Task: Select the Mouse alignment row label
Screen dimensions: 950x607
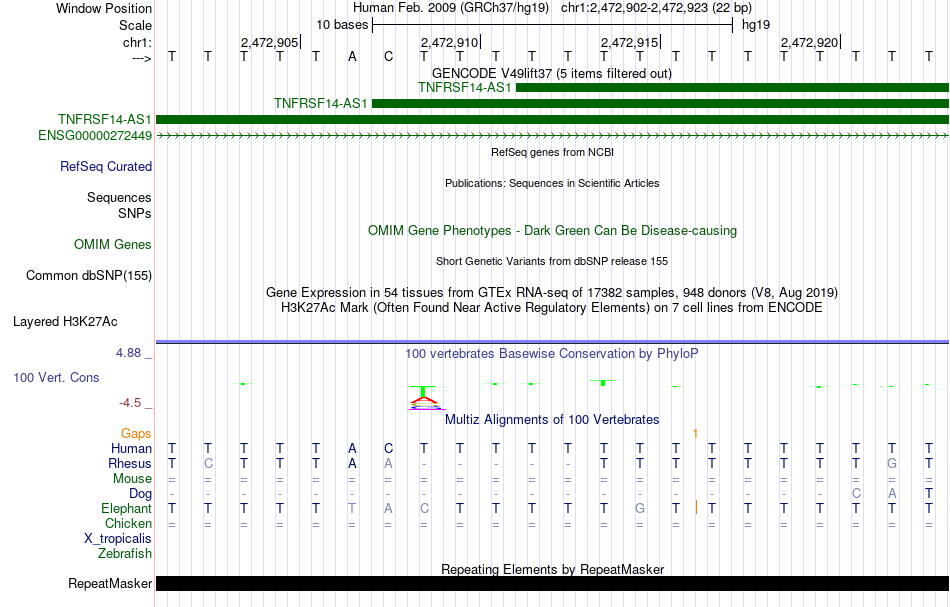Action: coord(132,479)
